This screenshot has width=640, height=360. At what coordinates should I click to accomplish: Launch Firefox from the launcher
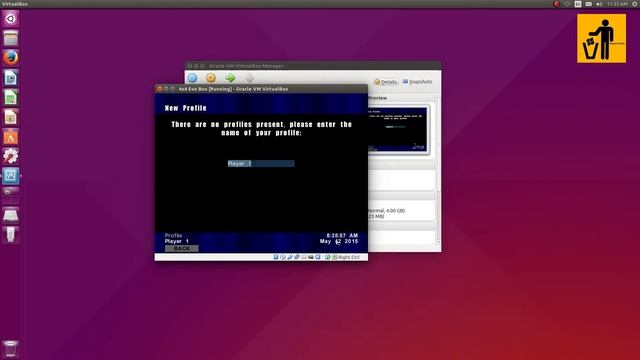pyautogui.click(x=11, y=58)
